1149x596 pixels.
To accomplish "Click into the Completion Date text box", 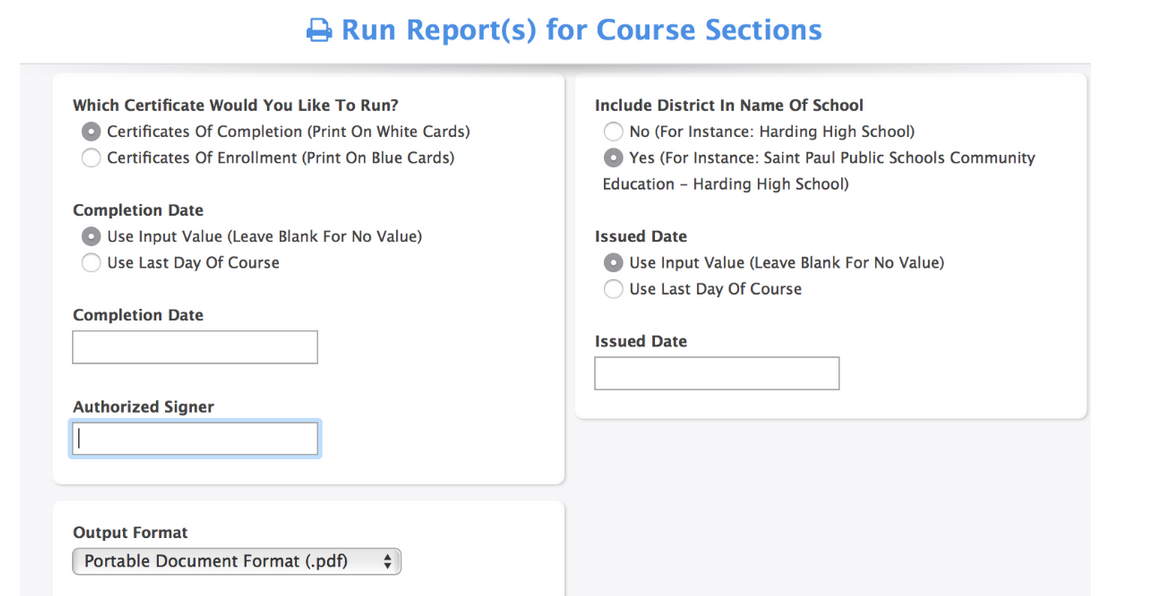I will 195,347.
